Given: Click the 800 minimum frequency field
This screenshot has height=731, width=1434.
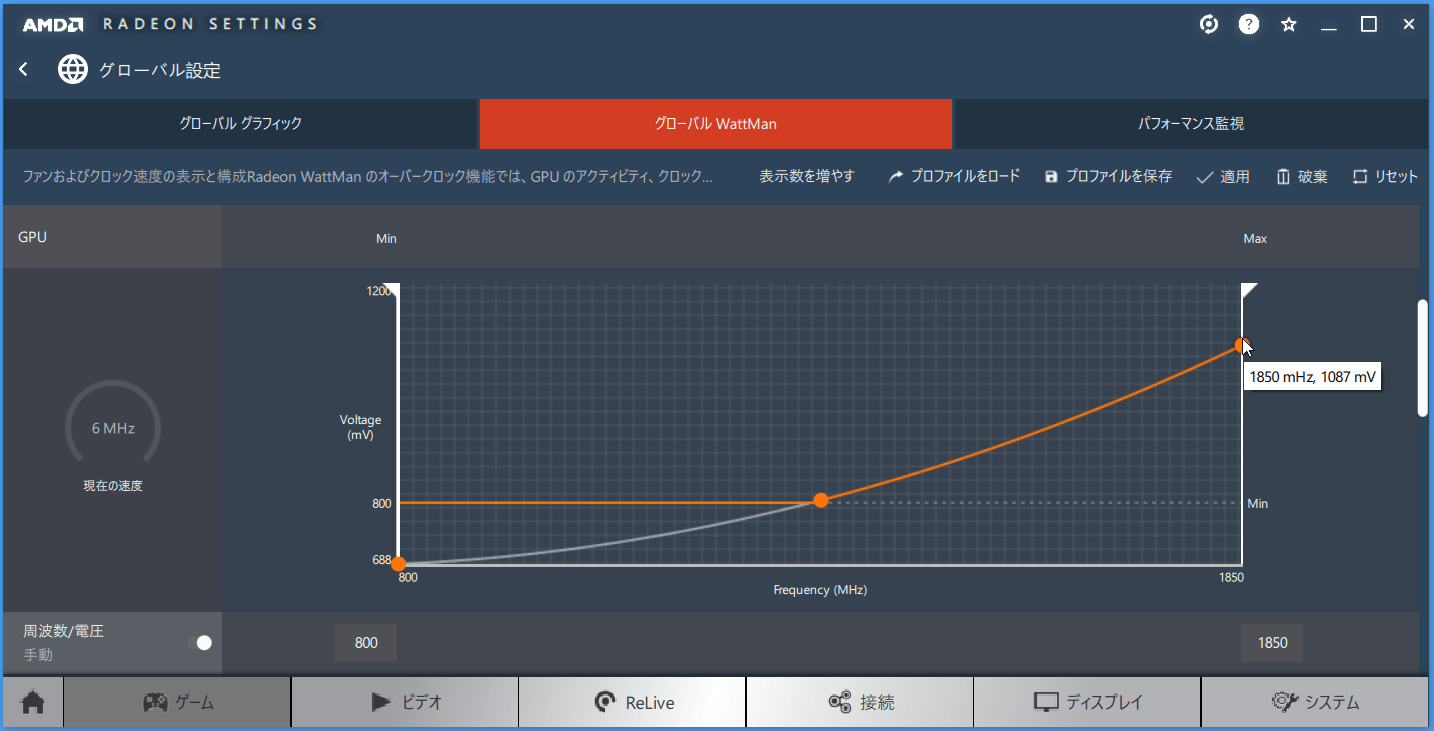Looking at the screenshot, I should pyautogui.click(x=366, y=643).
